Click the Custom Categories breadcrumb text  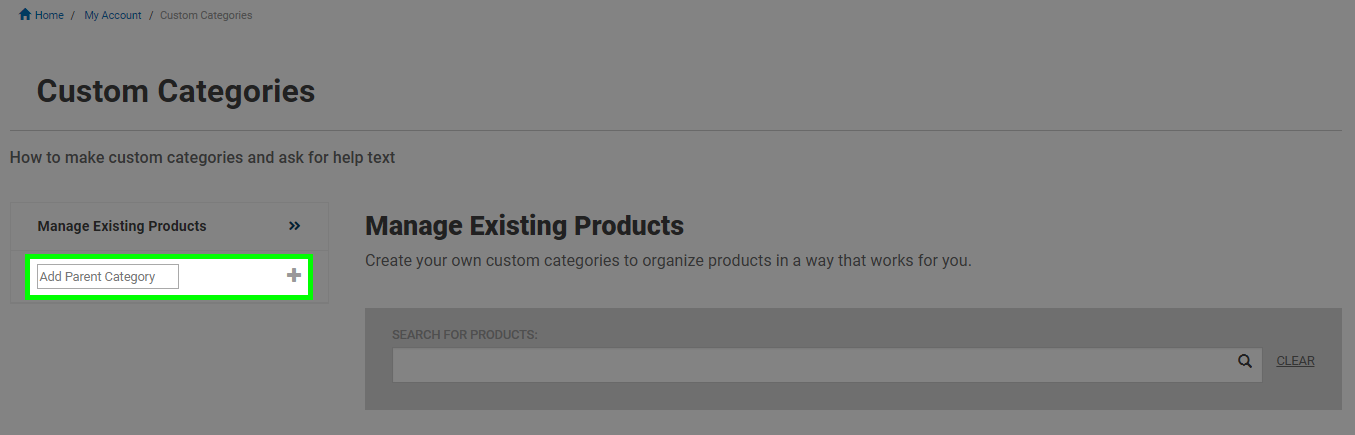tap(206, 15)
